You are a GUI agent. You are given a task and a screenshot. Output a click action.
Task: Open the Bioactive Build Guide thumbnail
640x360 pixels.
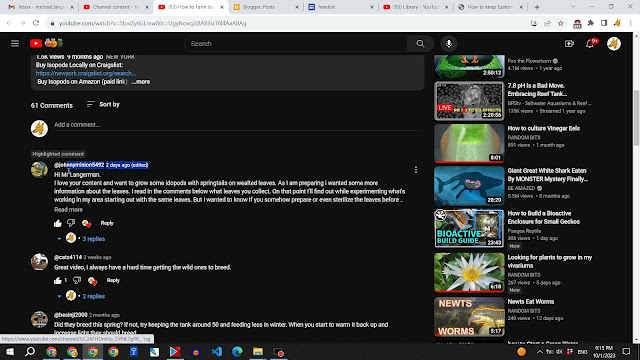click(469, 228)
